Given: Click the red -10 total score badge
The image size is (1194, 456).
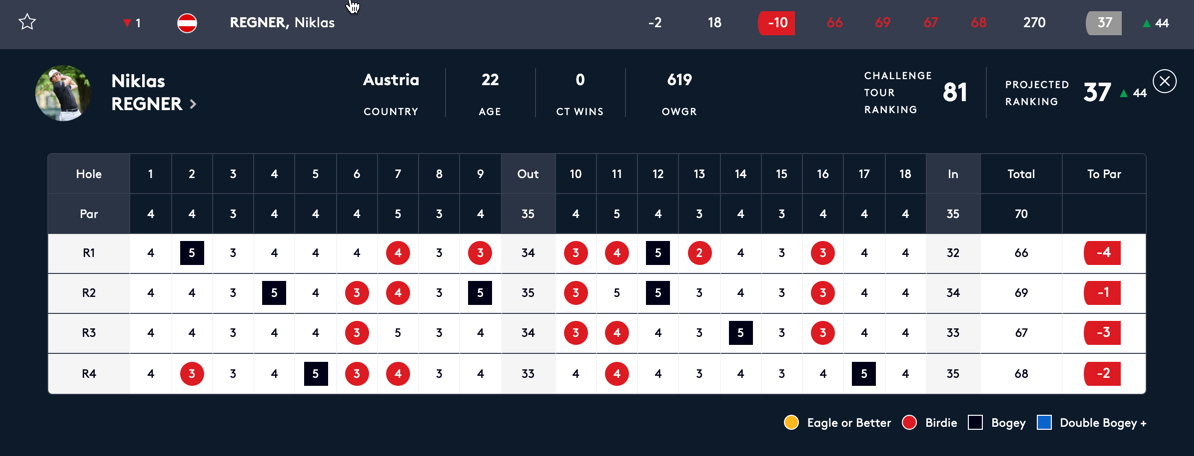Looking at the screenshot, I should [776, 23].
